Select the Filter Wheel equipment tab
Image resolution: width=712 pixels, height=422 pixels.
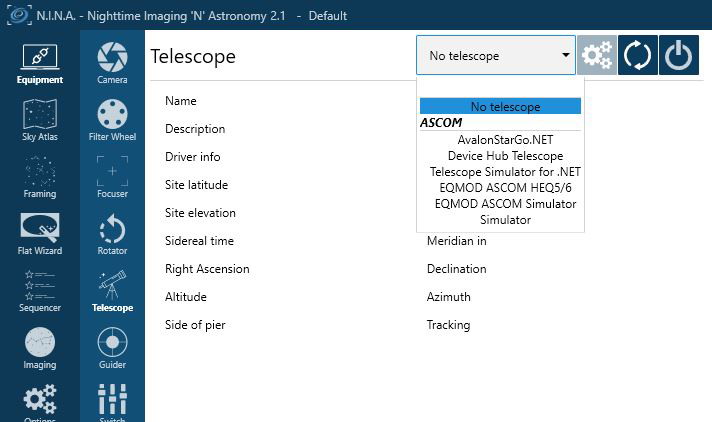[112, 120]
